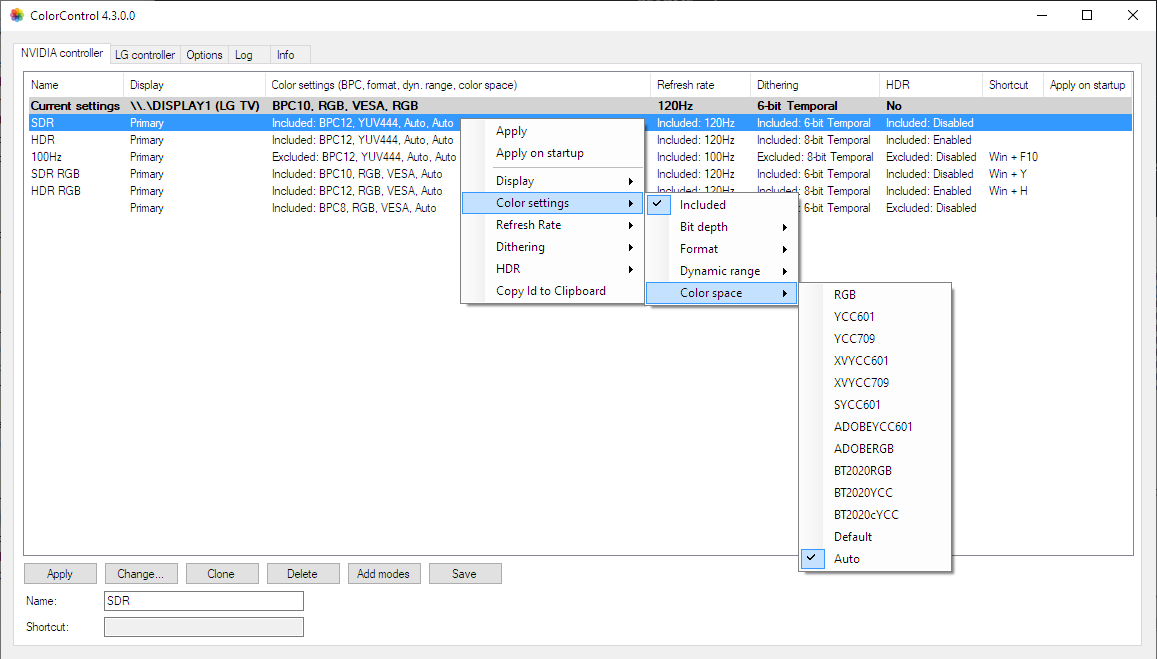Choose Apply on startup from context menu
The height and width of the screenshot is (659, 1157).
pyautogui.click(x=539, y=153)
